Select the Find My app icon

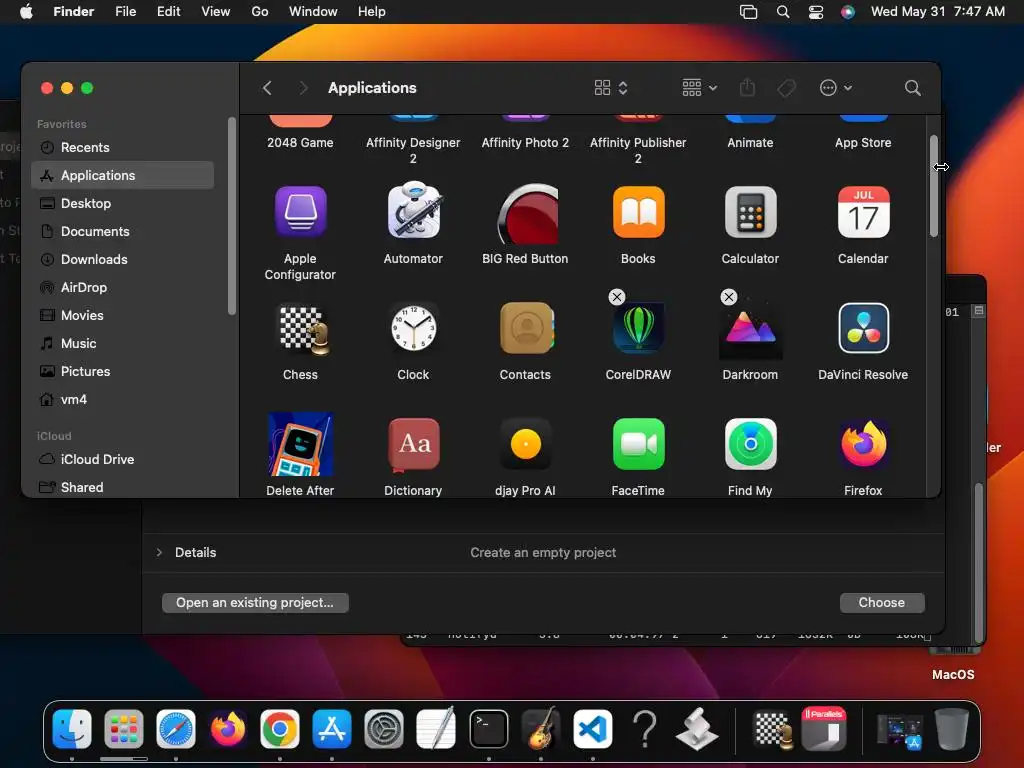750,444
